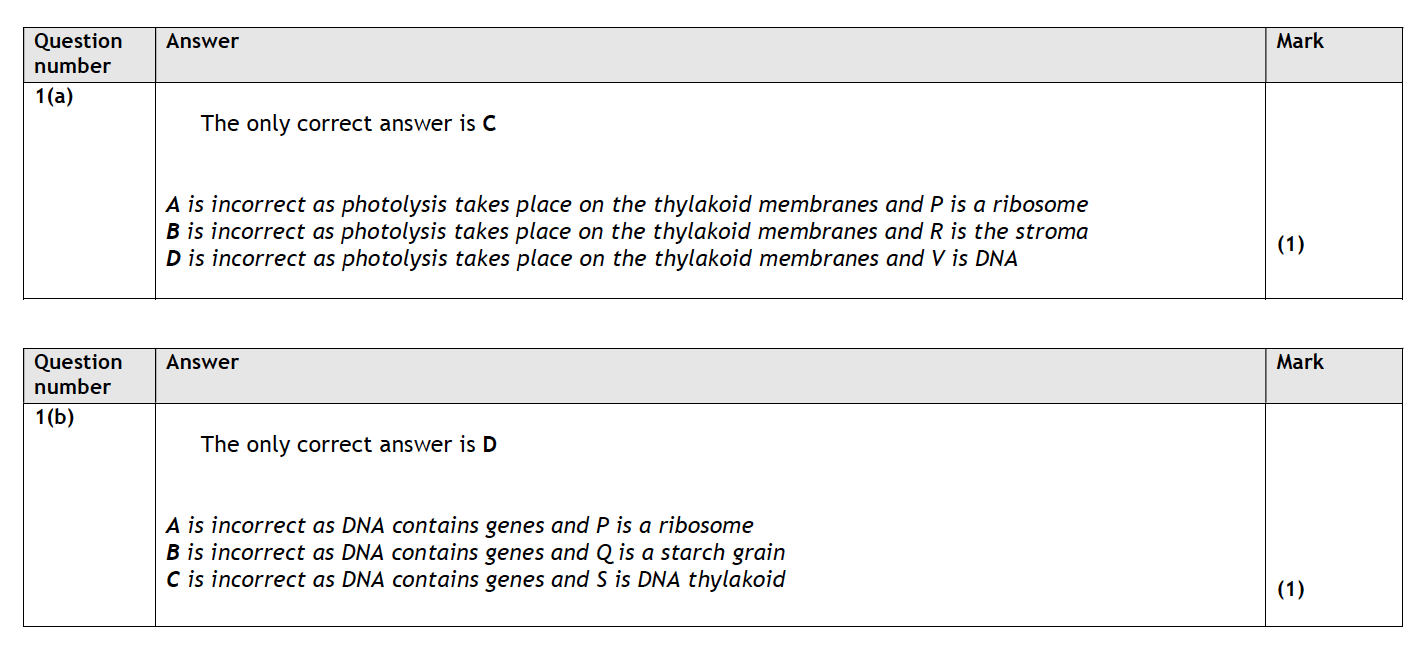Click the "Question number" header above 1(b)

78,375
